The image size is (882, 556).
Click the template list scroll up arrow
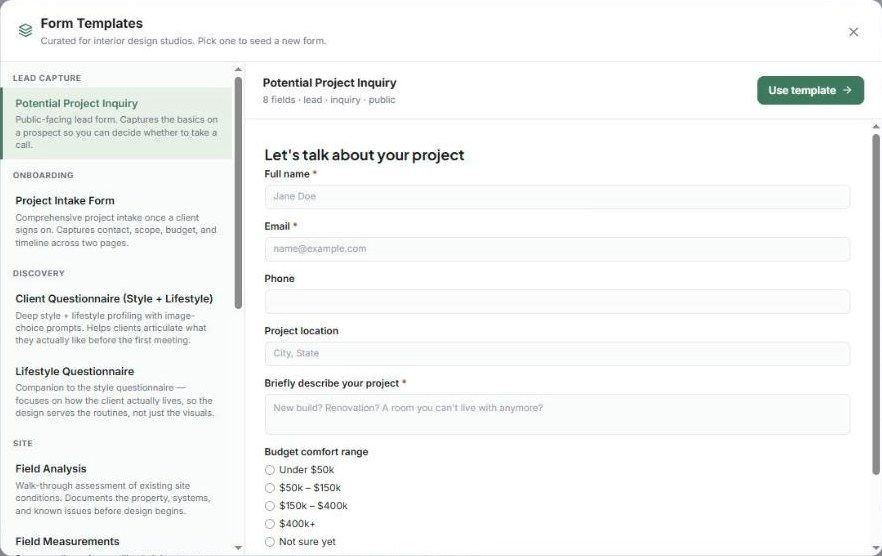(238, 69)
